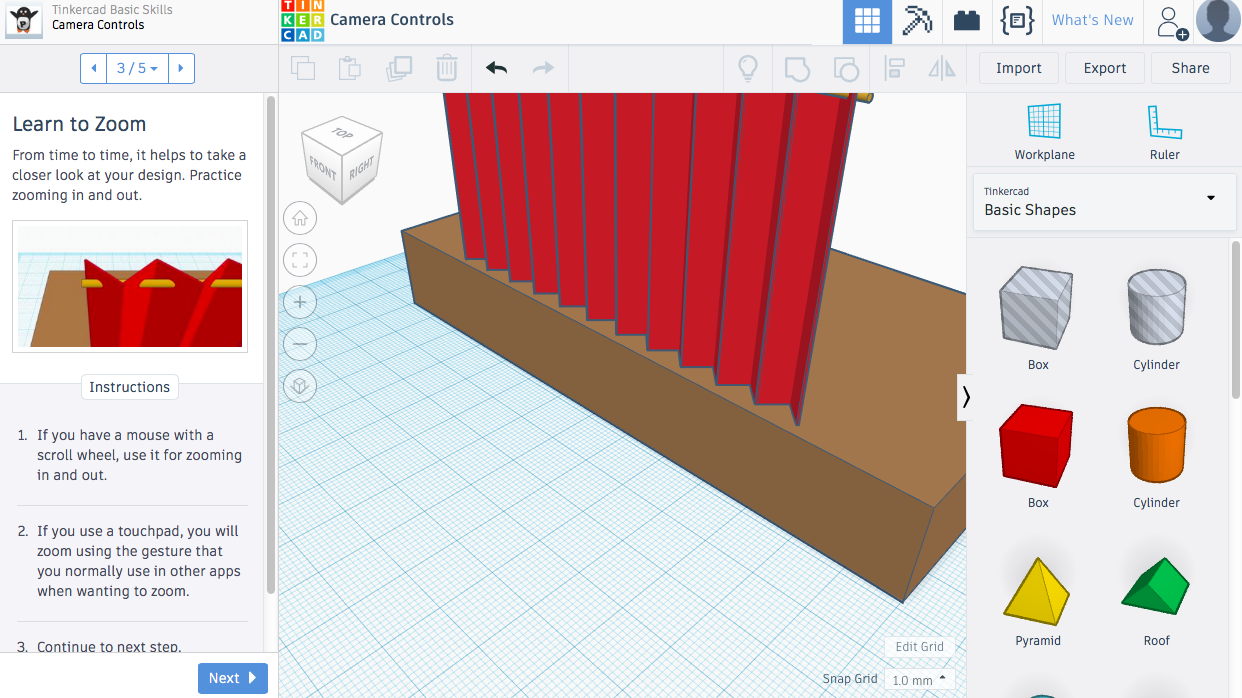Click the Home view icon

(x=300, y=218)
